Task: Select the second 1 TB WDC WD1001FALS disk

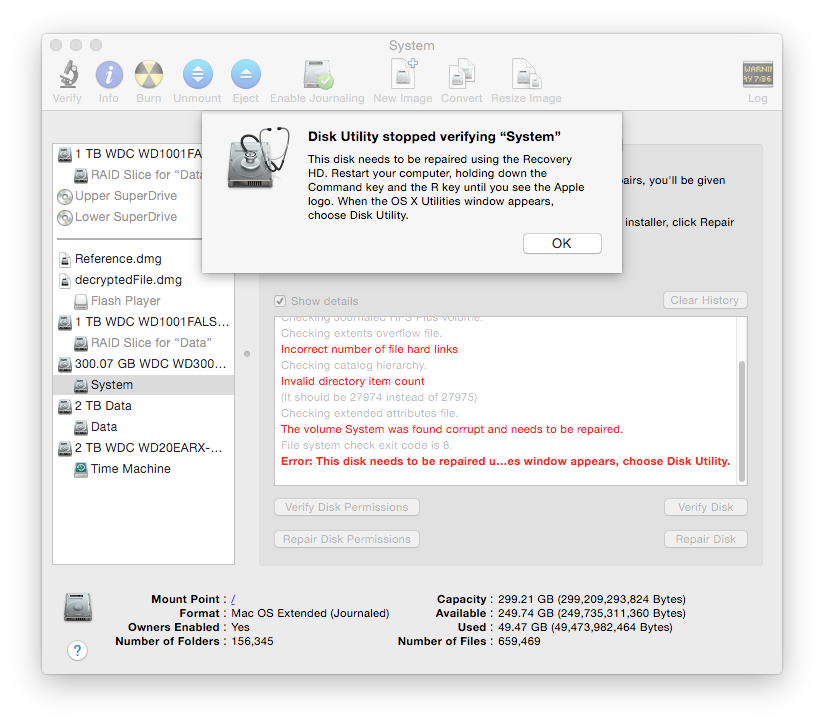Action: 143,322
